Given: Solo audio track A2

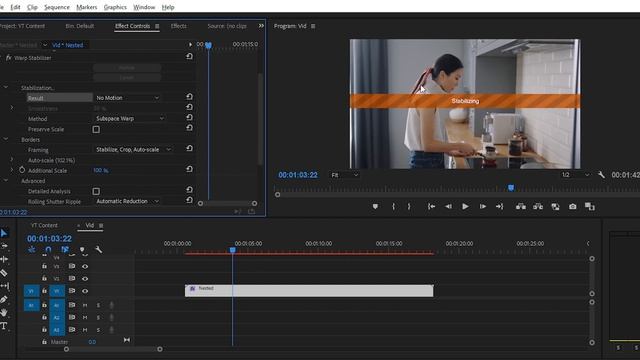Looking at the screenshot, I should (98, 318).
